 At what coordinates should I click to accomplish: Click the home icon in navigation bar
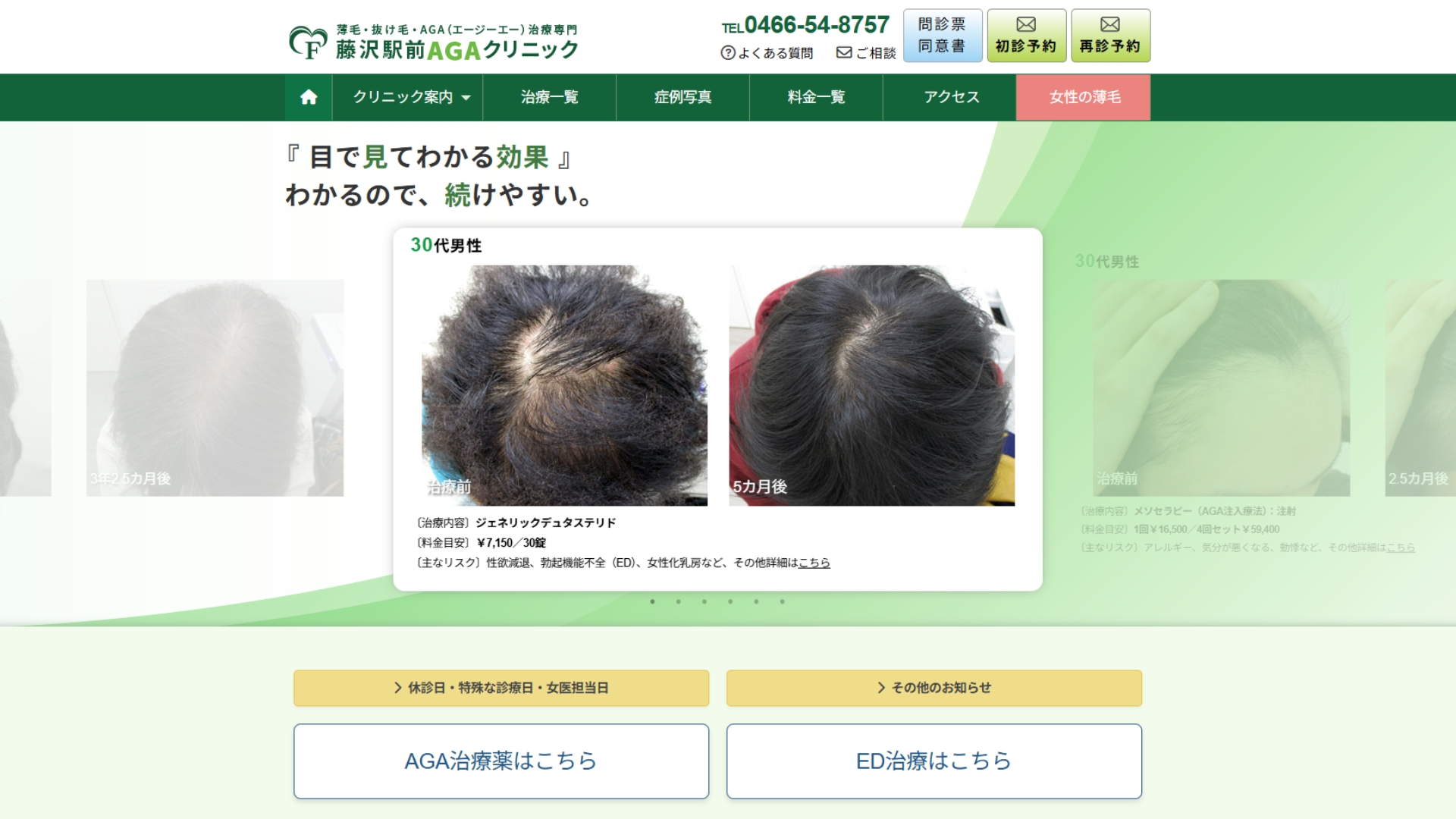pyautogui.click(x=309, y=97)
